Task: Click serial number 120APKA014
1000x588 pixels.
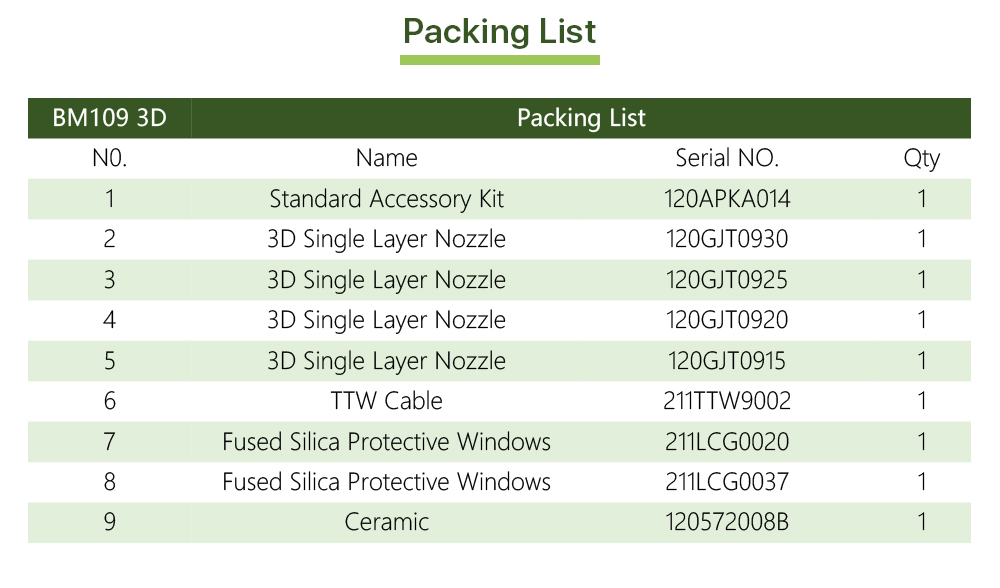Action: pos(727,199)
